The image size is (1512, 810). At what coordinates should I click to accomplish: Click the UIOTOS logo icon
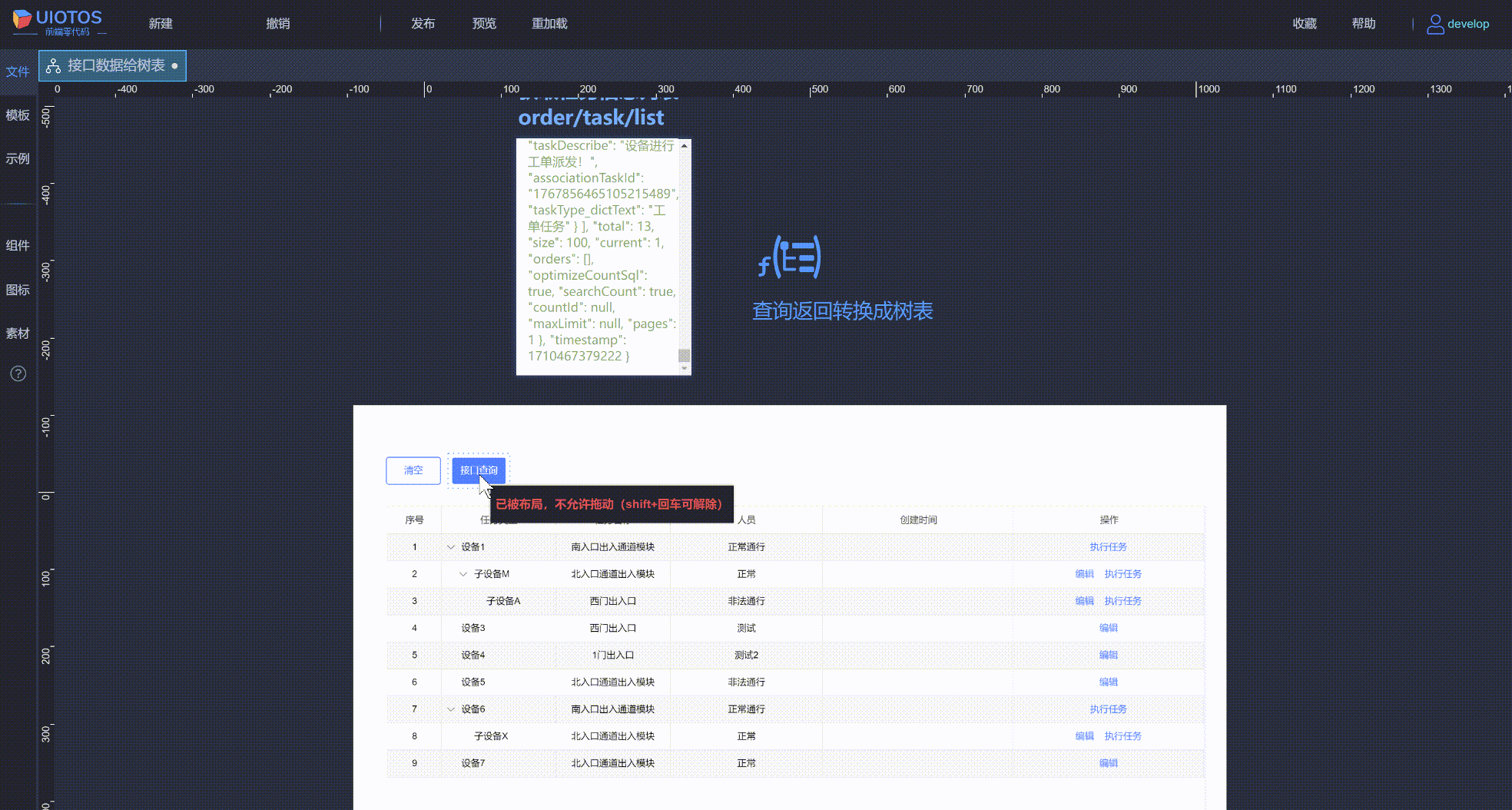pyautogui.click(x=23, y=21)
